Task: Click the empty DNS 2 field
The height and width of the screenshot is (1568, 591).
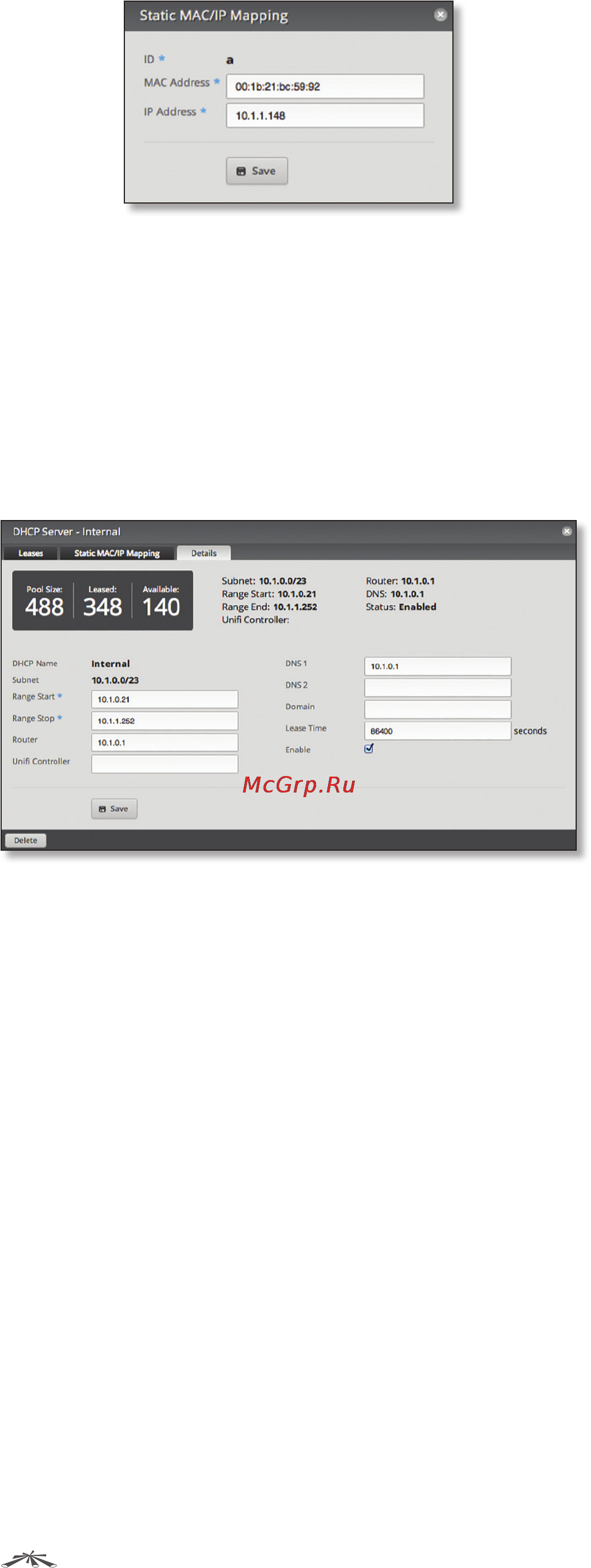Action: pos(438,688)
